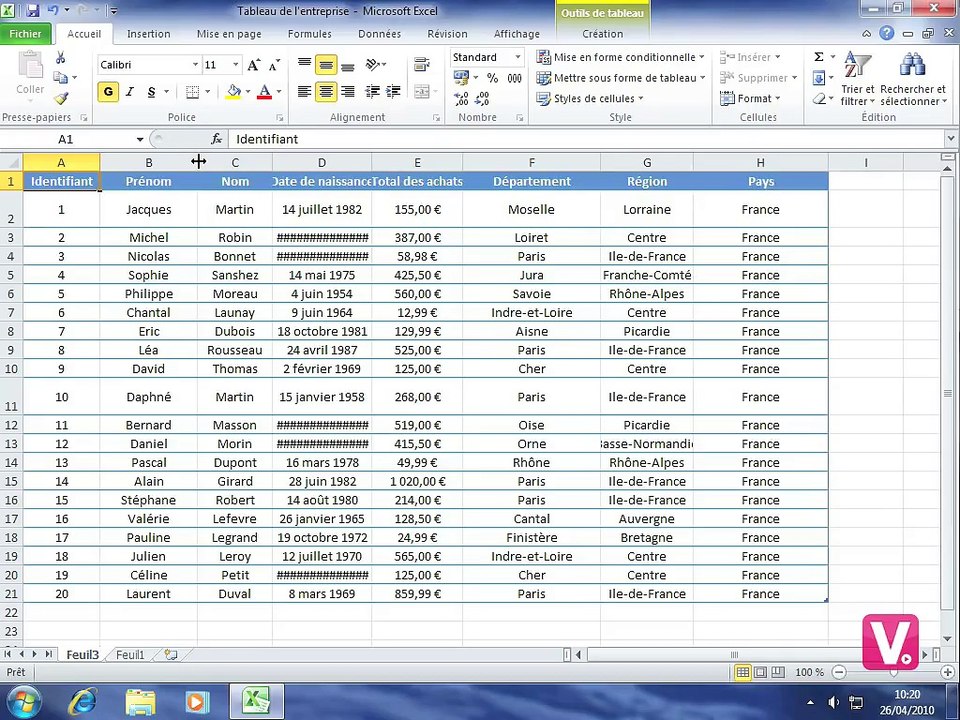This screenshot has height=720, width=960.
Task: Click the merge and center icon
Action: (x=421, y=92)
